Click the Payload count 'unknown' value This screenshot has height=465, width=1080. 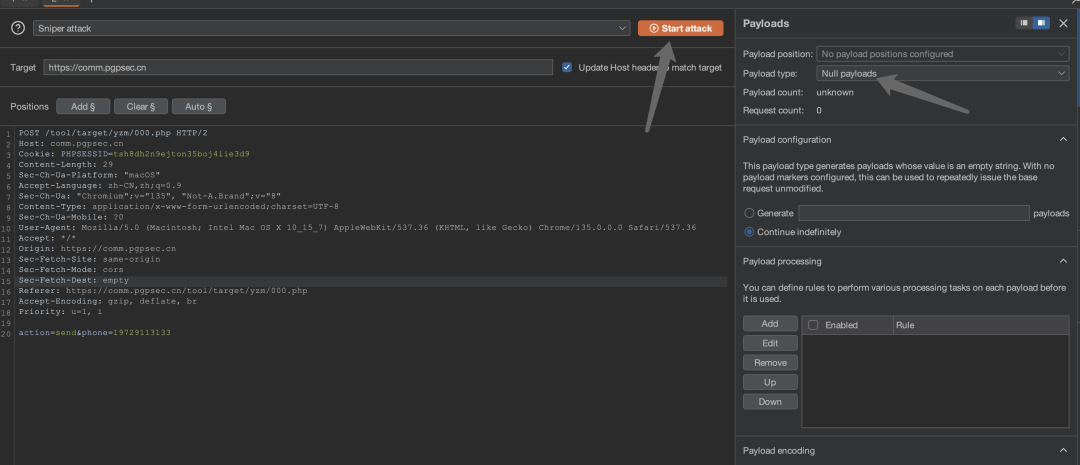click(835, 92)
